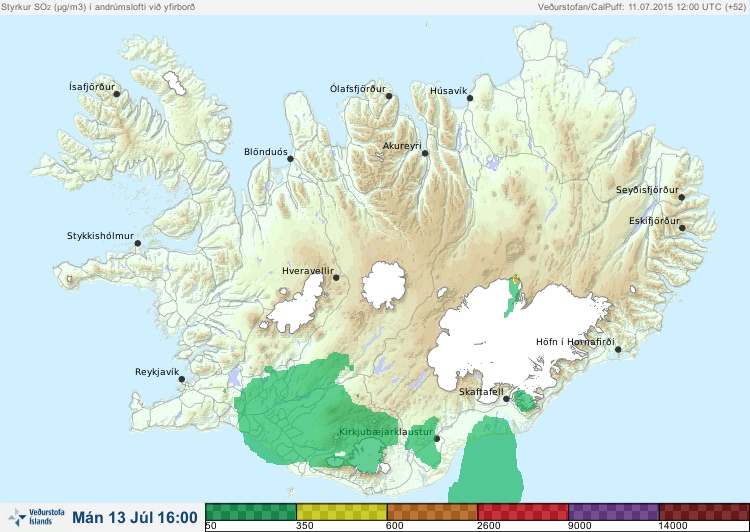
Task: Click the purple 9000 legend swatch
Action: tap(614, 512)
